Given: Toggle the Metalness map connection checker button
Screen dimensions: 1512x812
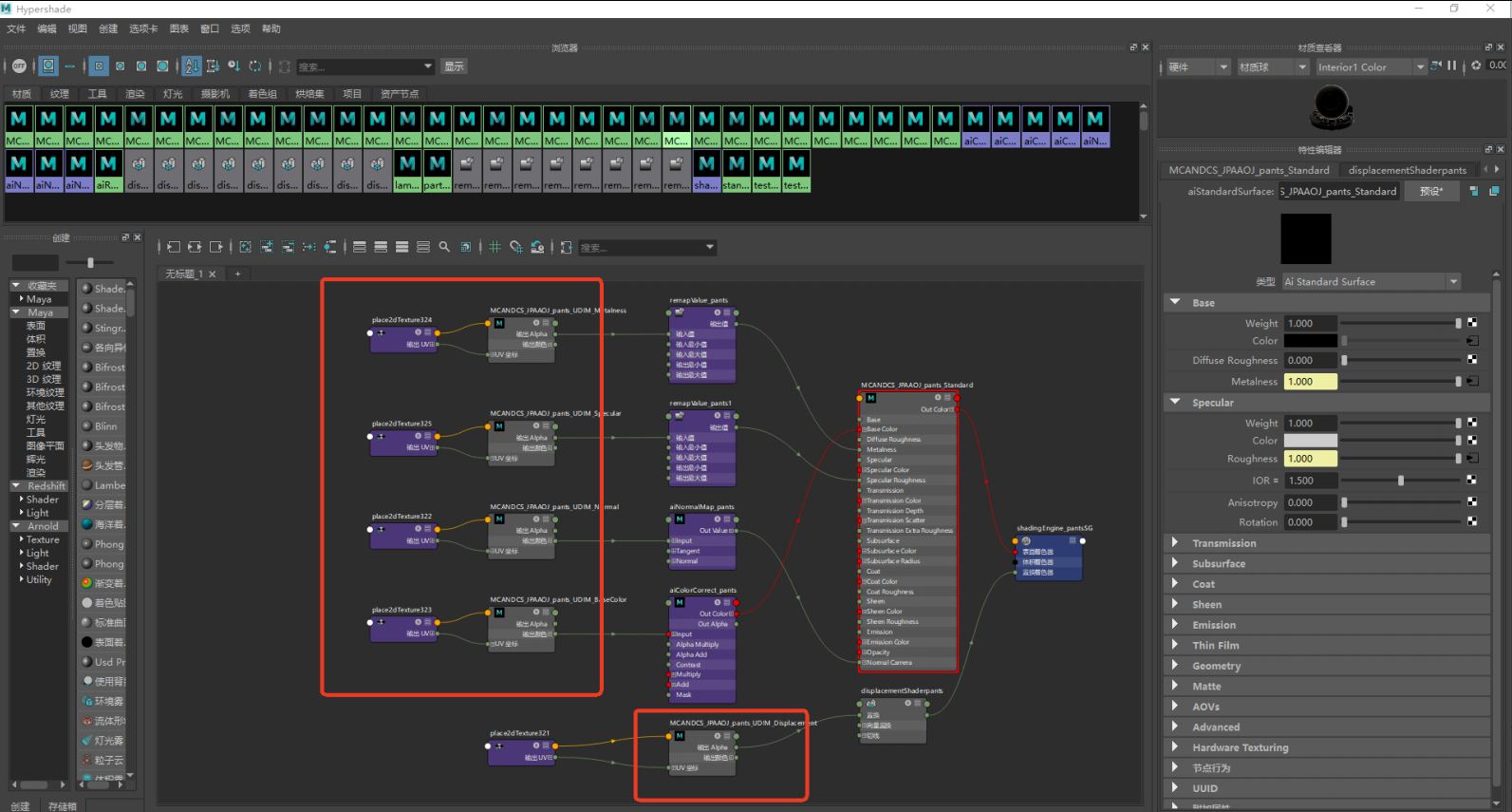Looking at the screenshot, I should [1472, 382].
